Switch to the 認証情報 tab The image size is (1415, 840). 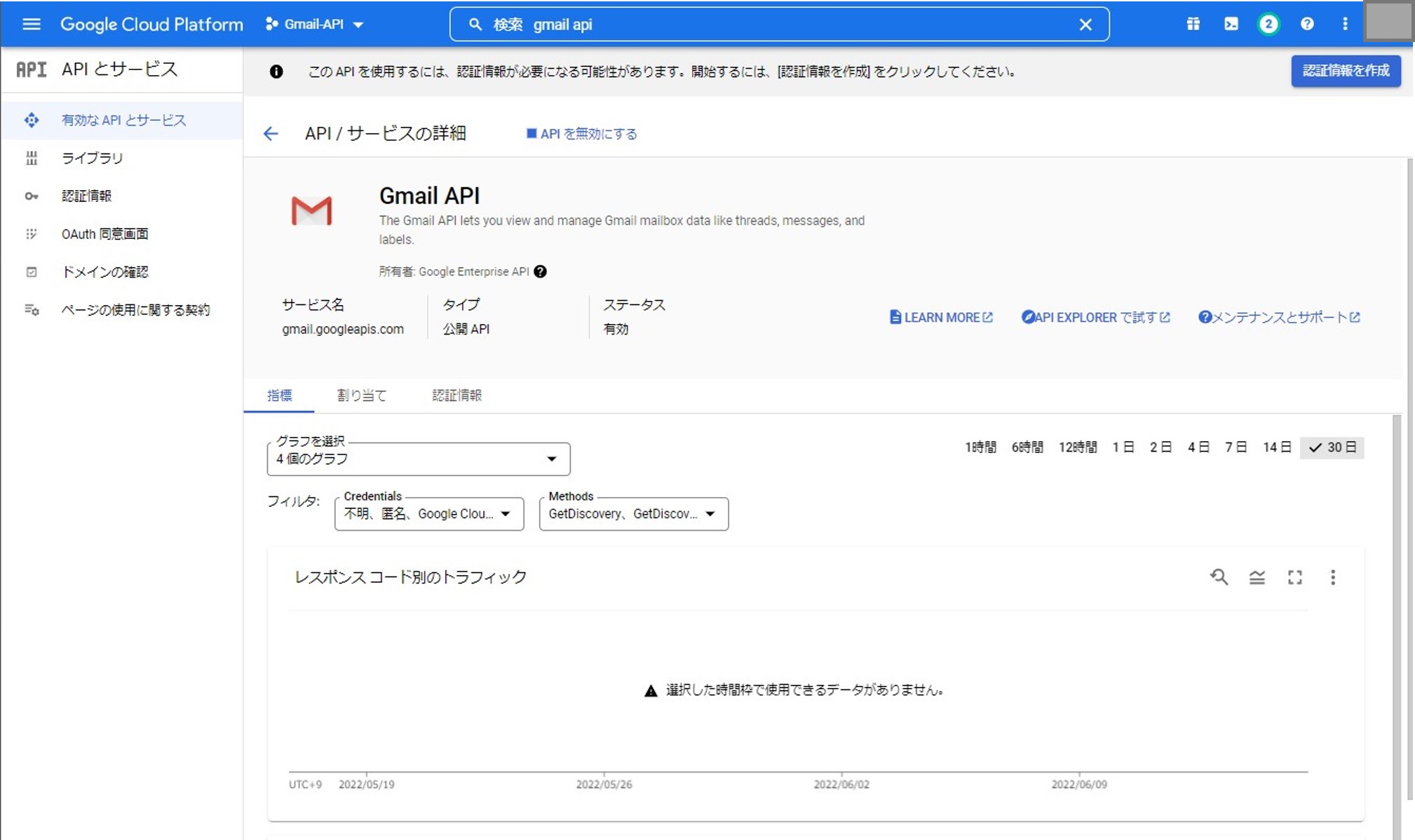point(457,395)
